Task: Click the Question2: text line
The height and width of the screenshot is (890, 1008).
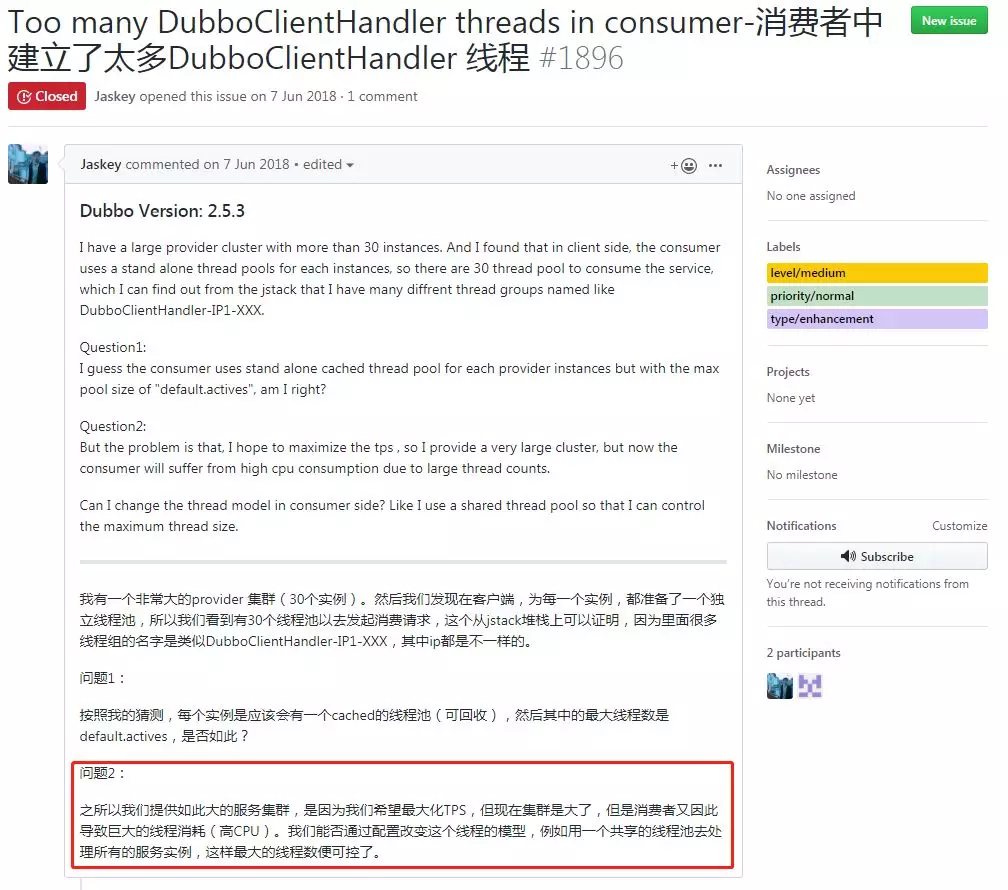Action: click(113, 426)
